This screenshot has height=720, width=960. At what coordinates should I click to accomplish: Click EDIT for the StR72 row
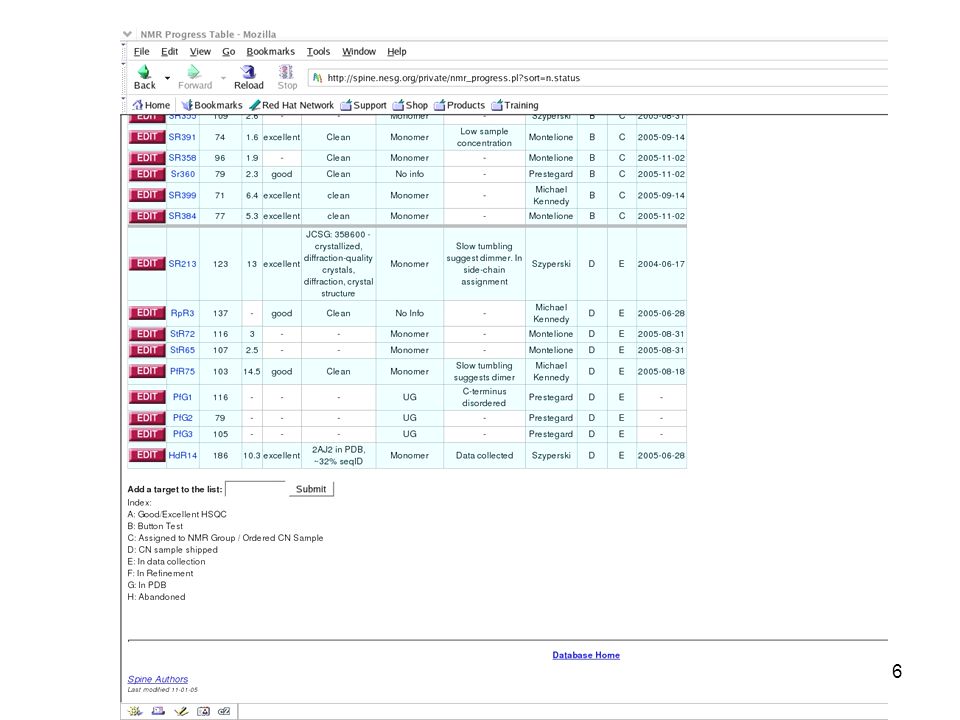147,334
